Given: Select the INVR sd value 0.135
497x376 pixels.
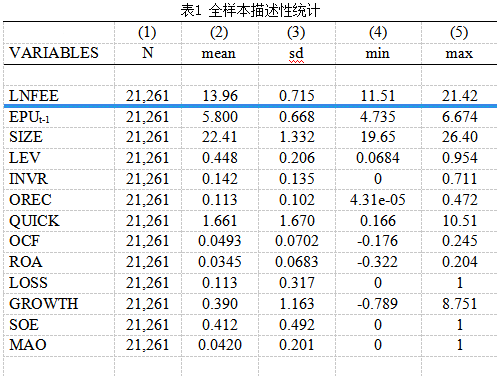Looking at the screenshot, I should (297, 179).
